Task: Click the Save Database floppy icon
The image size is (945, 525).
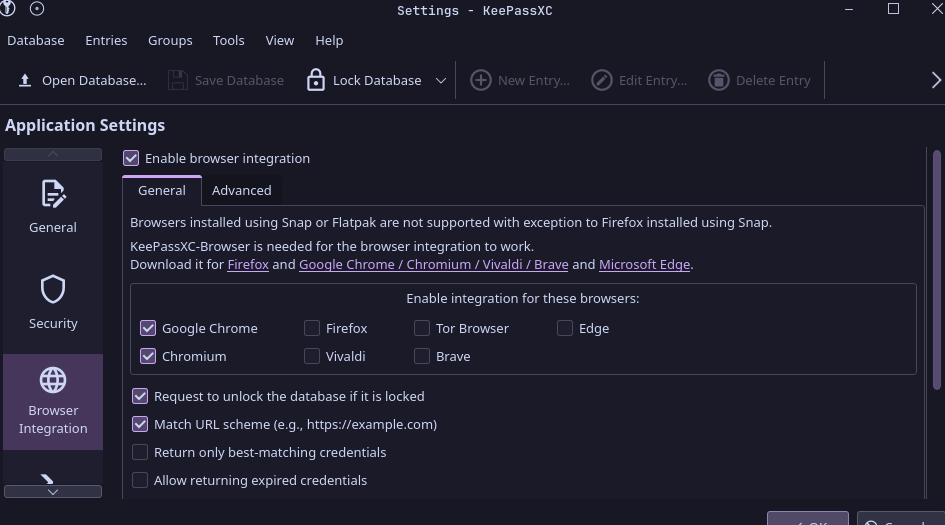Action: pos(177,80)
